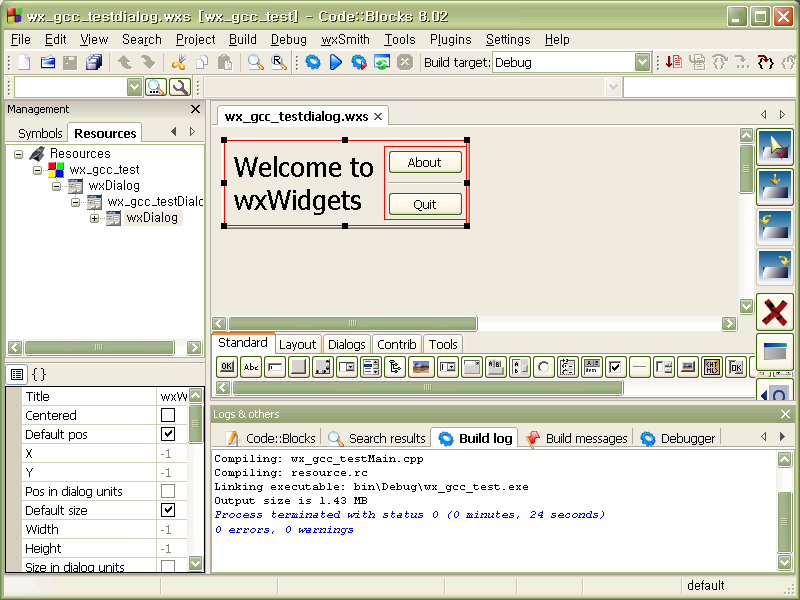
Task: Cut the selection with the scissors icon
Action: (x=179, y=63)
